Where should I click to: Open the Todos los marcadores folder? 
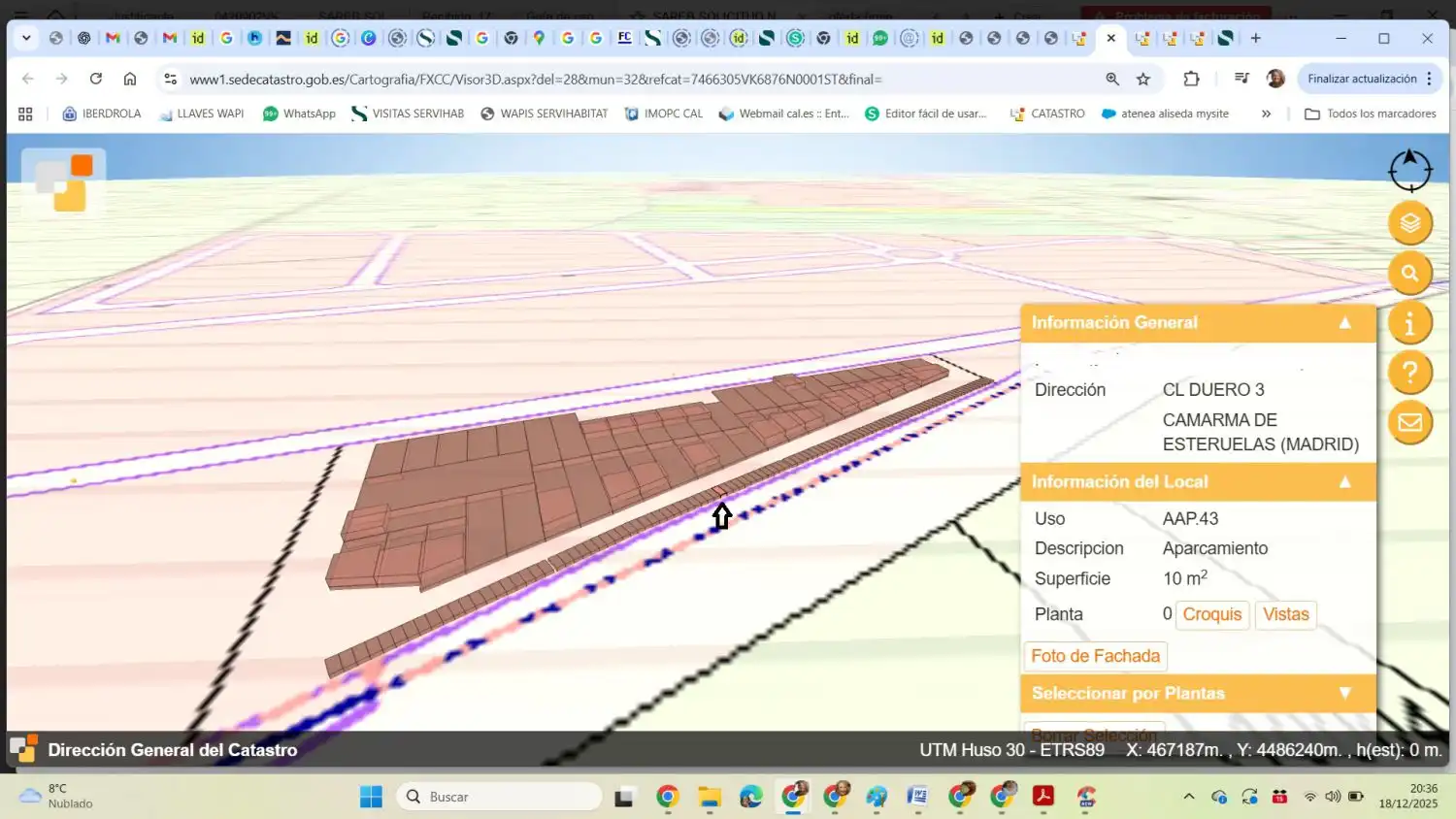[1371, 114]
